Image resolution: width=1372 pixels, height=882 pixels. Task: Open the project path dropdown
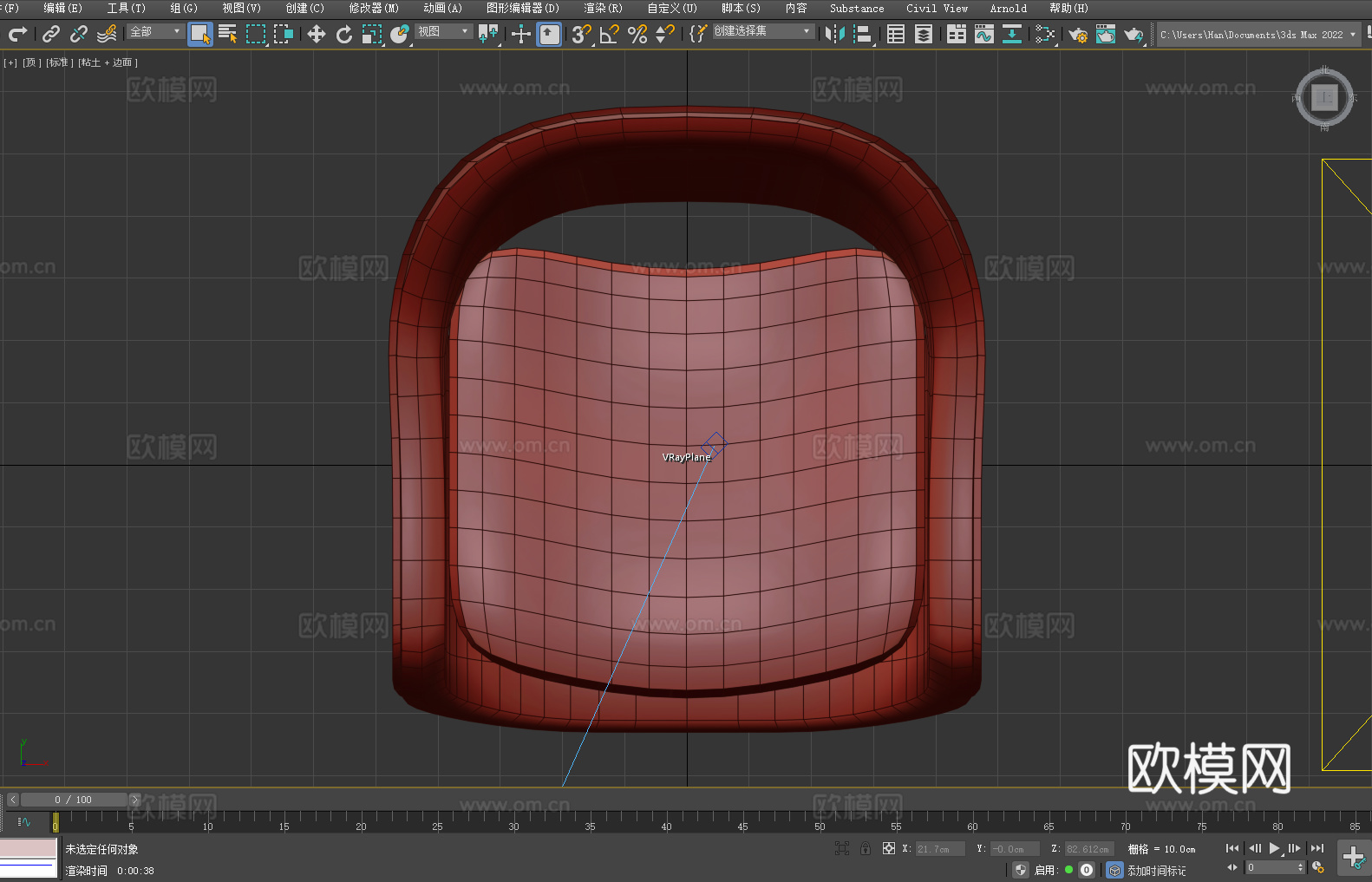click(x=1258, y=35)
